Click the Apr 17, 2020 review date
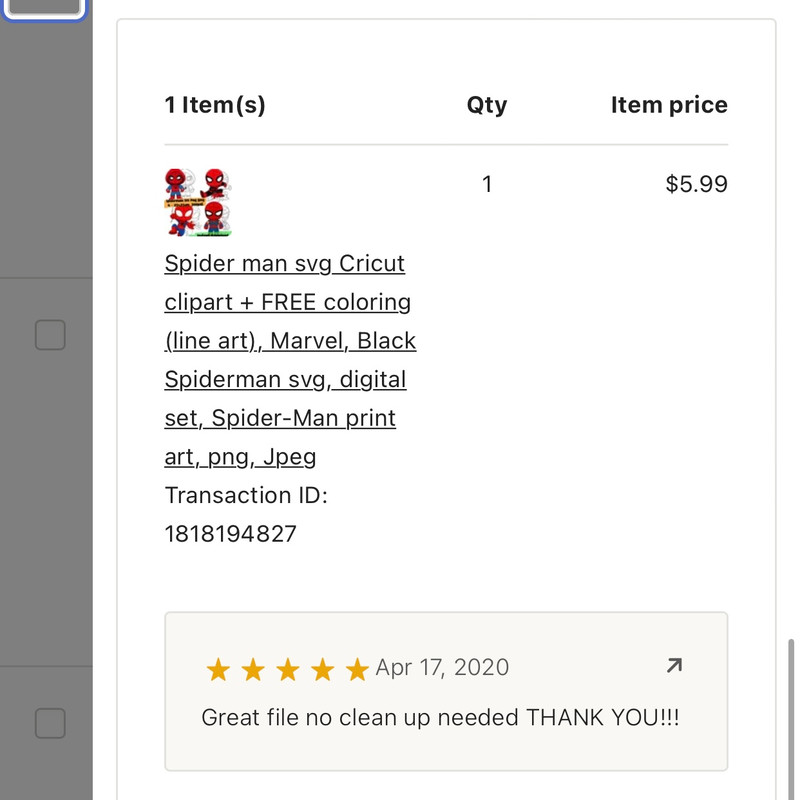 point(442,667)
